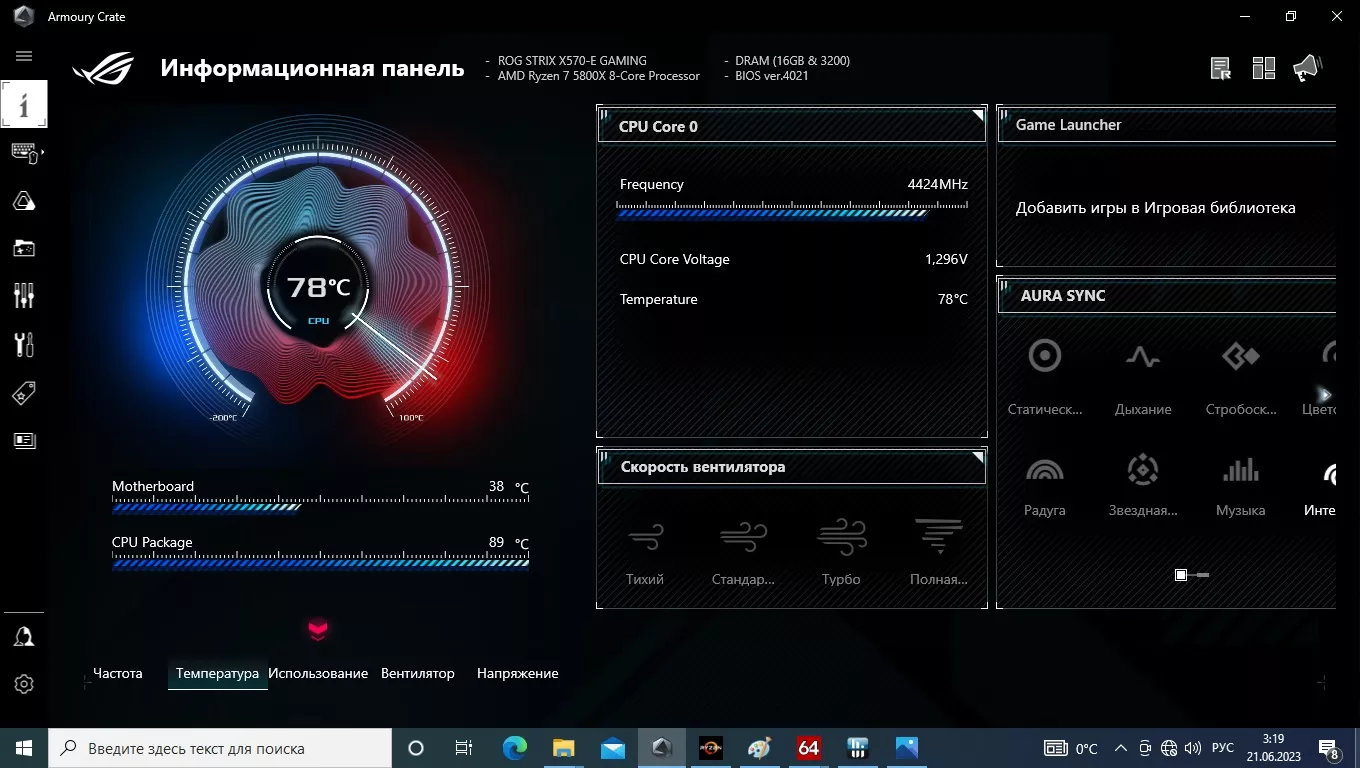Switch to the Использование tab
The height and width of the screenshot is (768, 1360).
coord(318,674)
